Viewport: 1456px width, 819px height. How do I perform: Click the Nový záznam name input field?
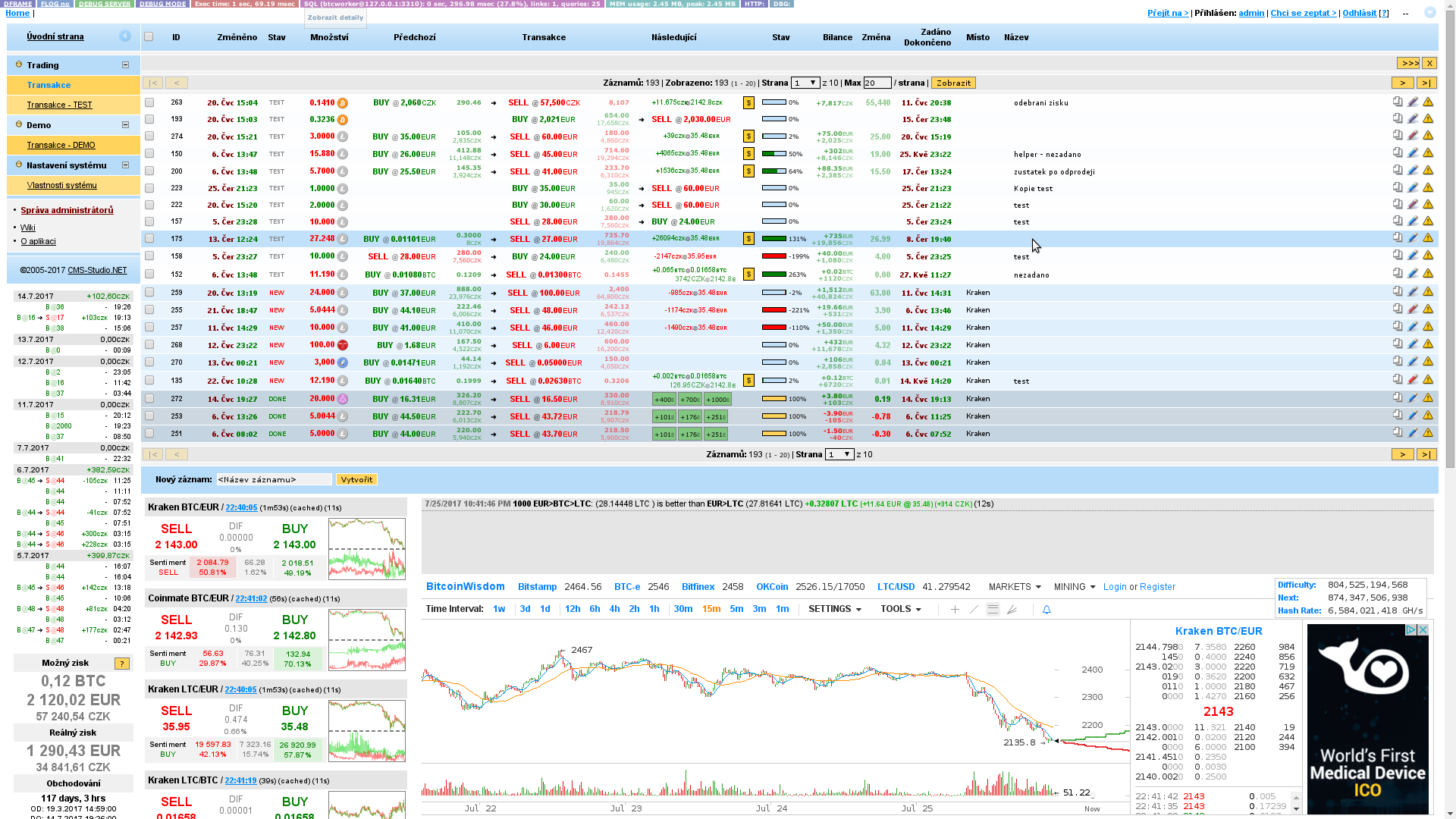[x=274, y=479]
